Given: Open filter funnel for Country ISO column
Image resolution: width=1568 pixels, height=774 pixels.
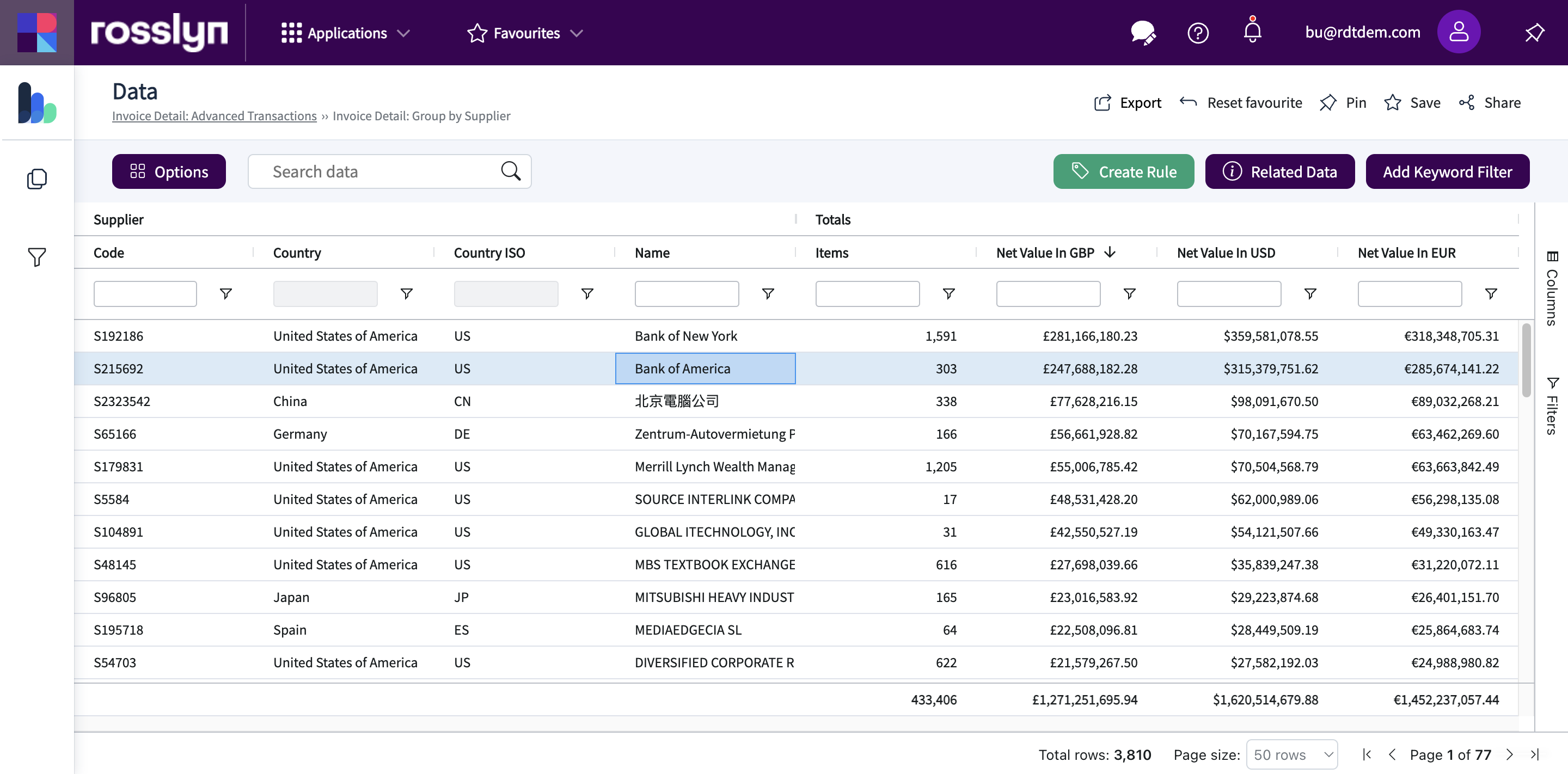Looking at the screenshot, I should [x=587, y=294].
